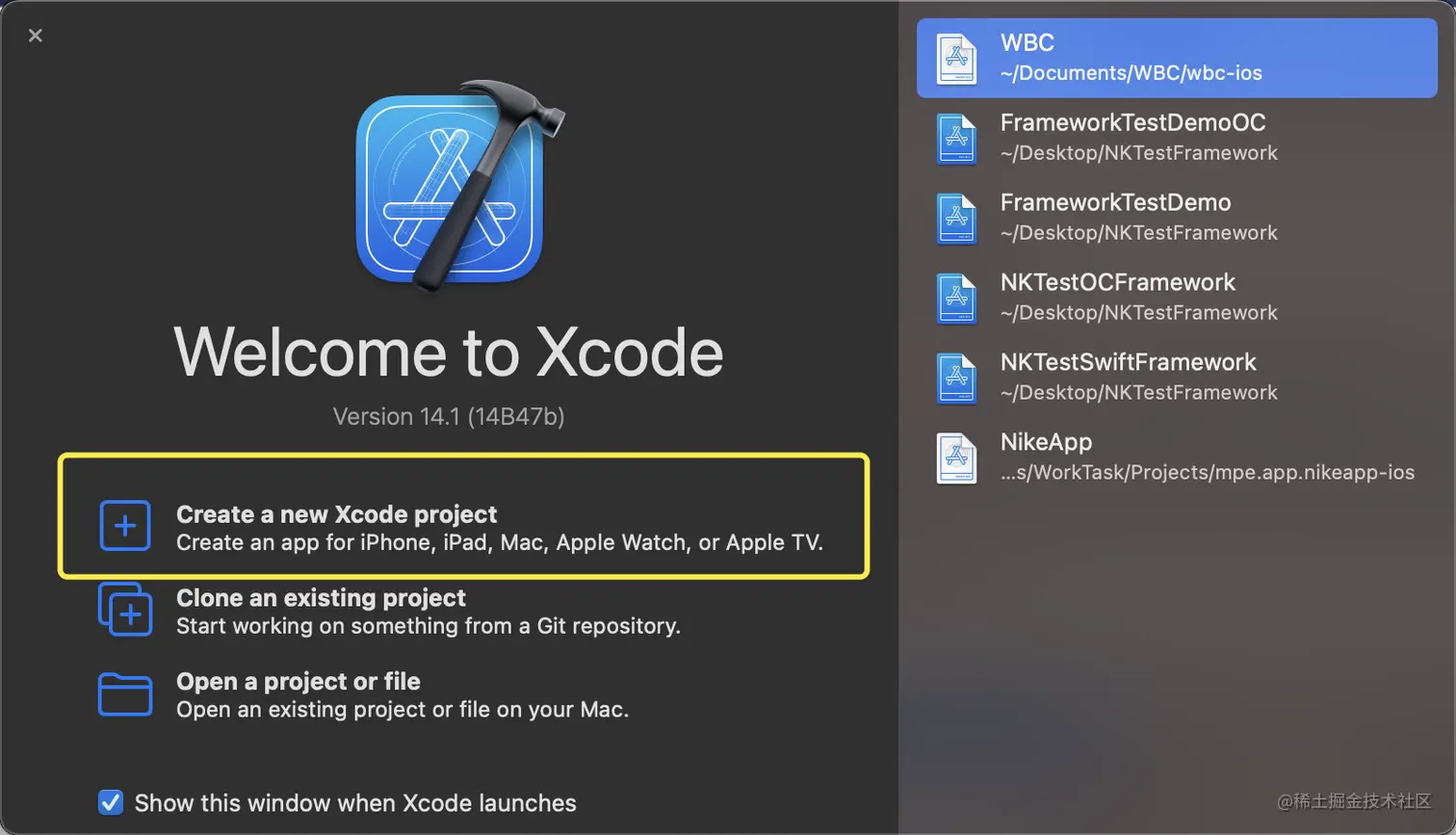Screen dimensions: 1456x835
Task: Select NKTestSwiftFramework in recent projects
Action: (x=1128, y=362)
